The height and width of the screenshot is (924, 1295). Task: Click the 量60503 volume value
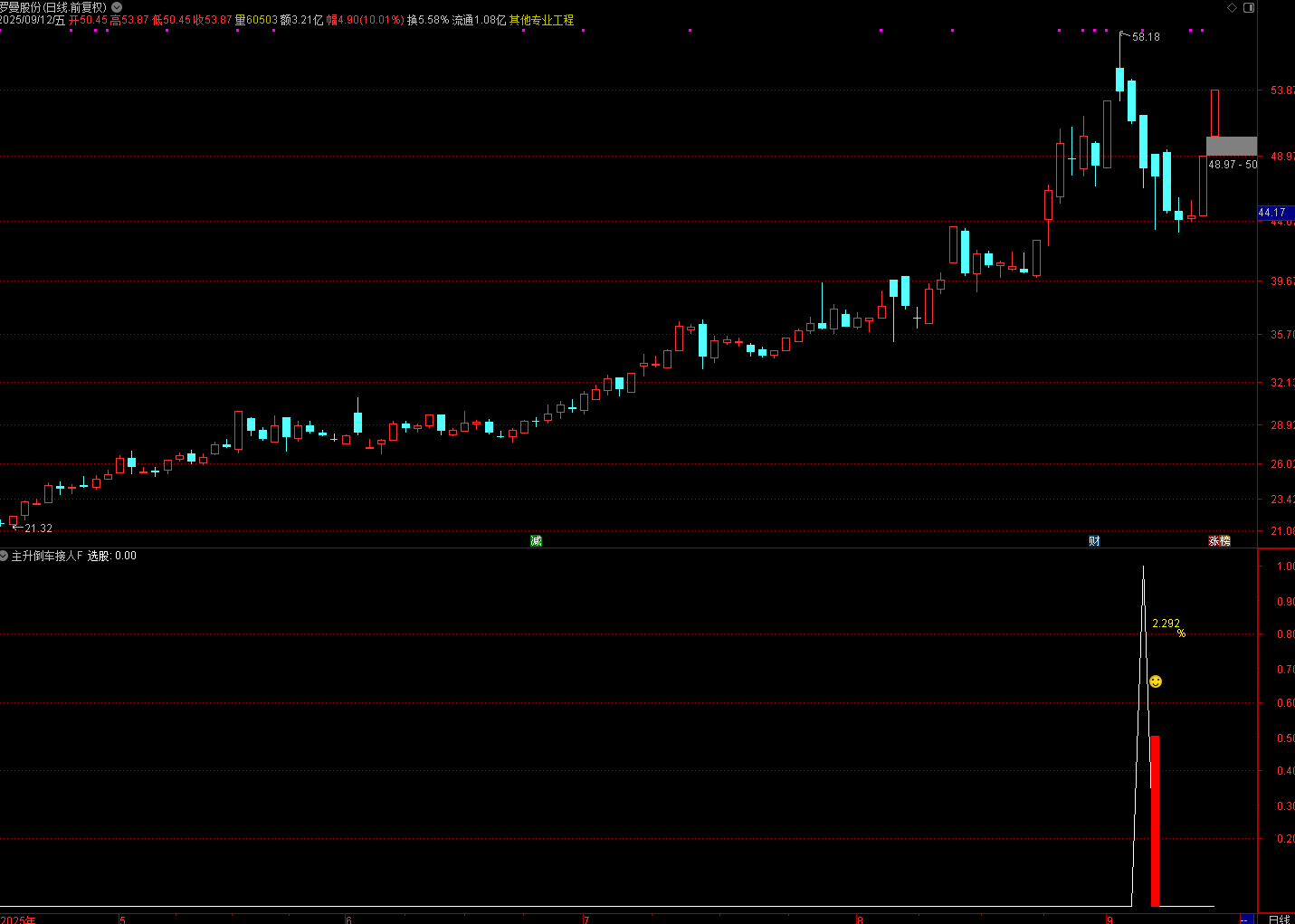click(256, 20)
